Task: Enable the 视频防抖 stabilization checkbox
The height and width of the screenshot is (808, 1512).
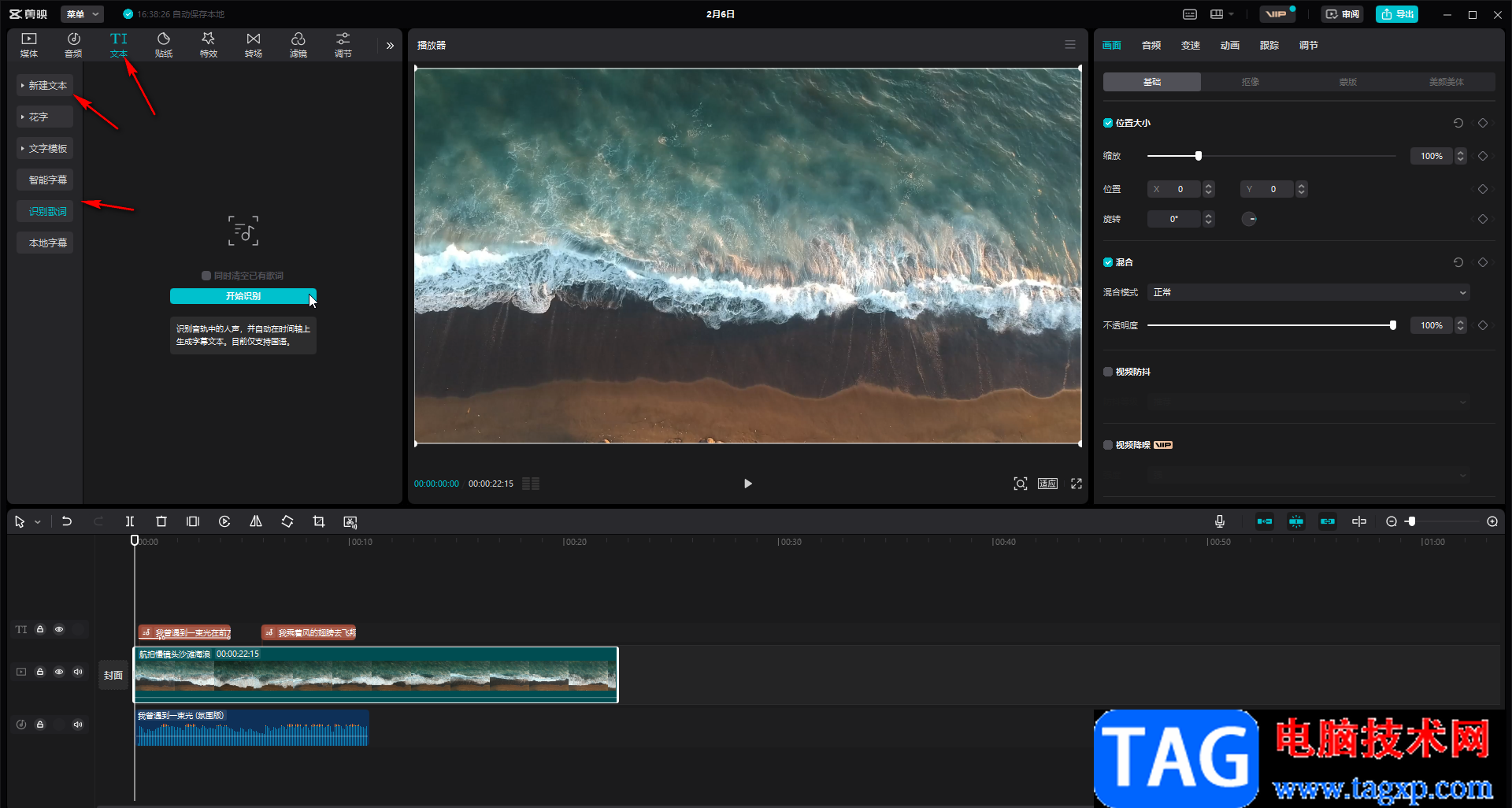Action: tap(1108, 372)
